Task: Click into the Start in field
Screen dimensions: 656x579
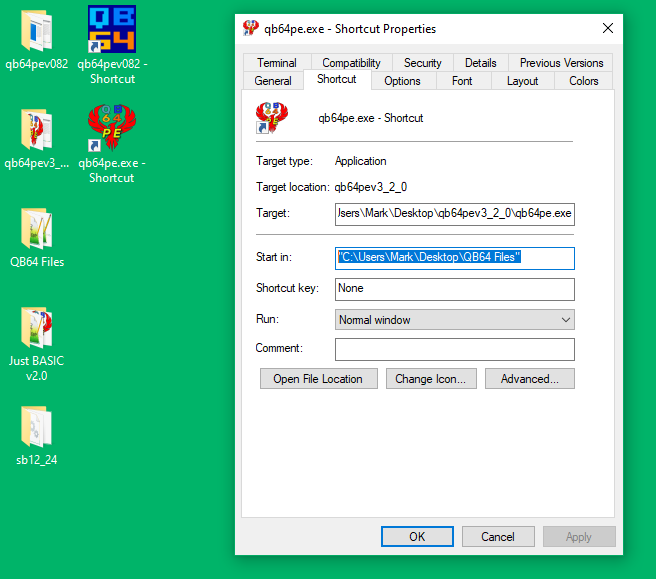Action: pyautogui.click(x=455, y=258)
